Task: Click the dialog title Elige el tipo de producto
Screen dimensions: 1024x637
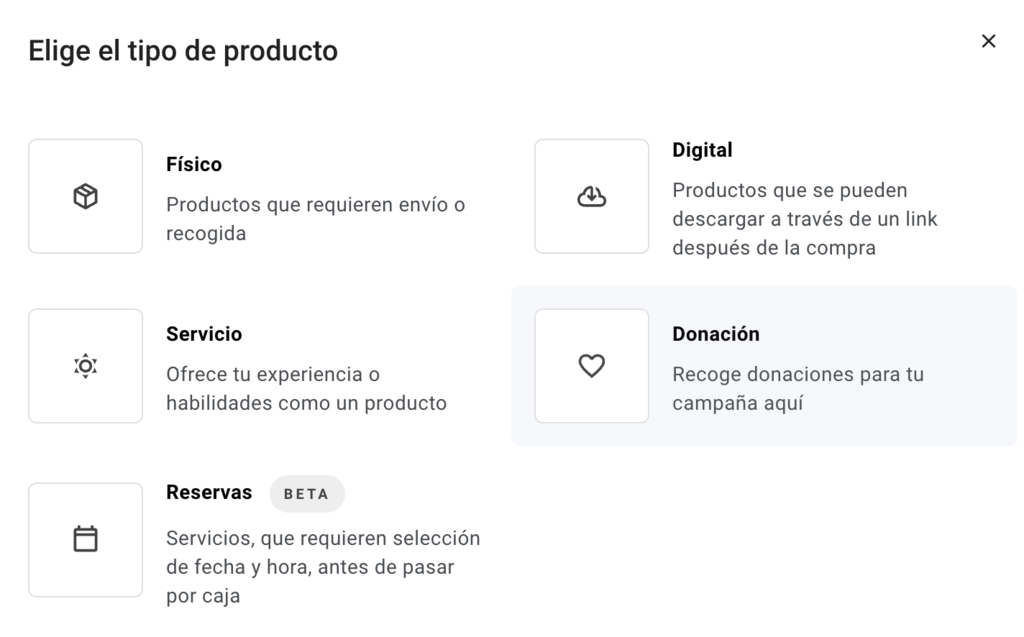Action: tap(185, 50)
